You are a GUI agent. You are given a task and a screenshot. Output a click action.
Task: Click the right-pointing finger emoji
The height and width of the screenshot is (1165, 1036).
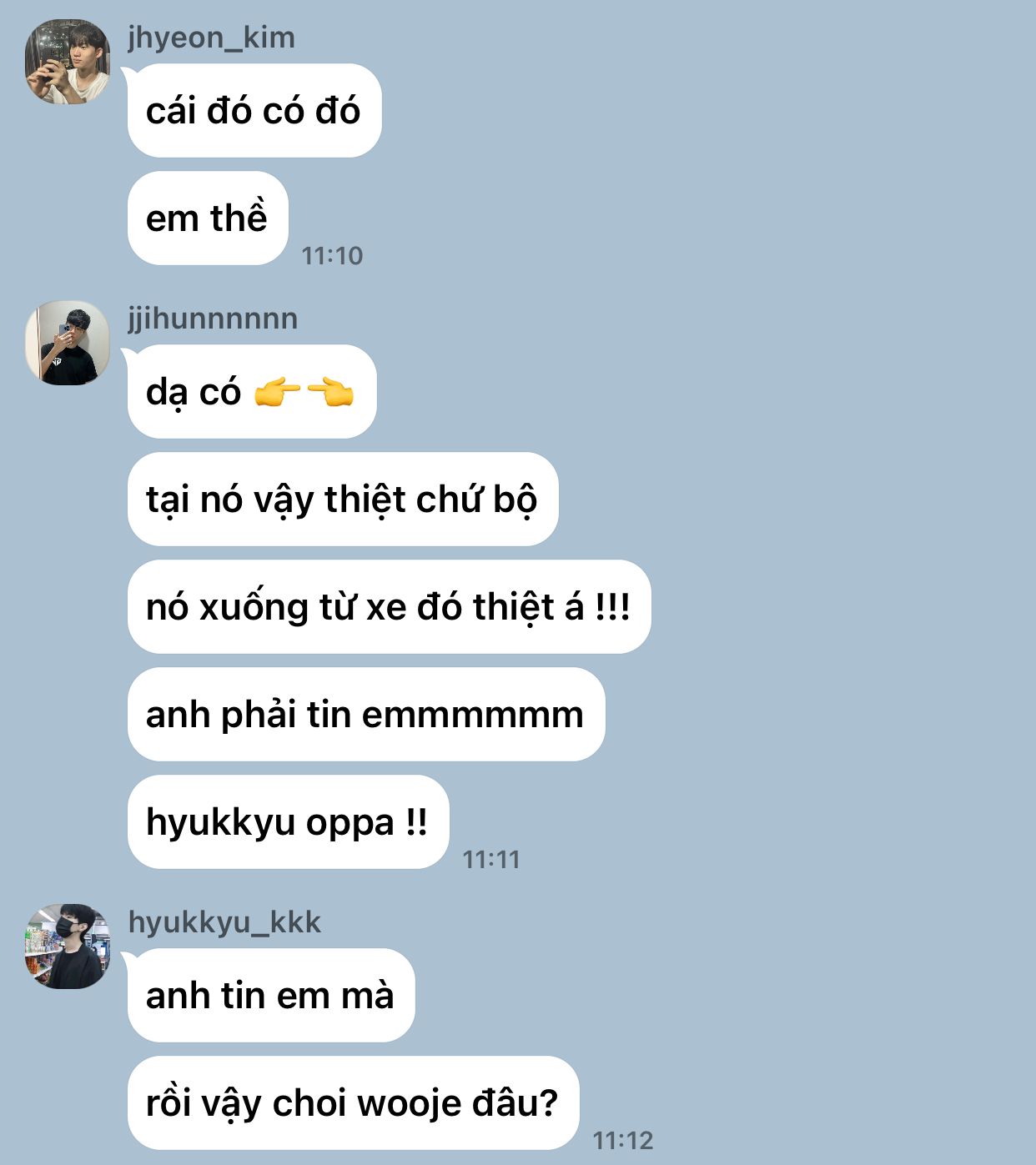[x=277, y=392]
